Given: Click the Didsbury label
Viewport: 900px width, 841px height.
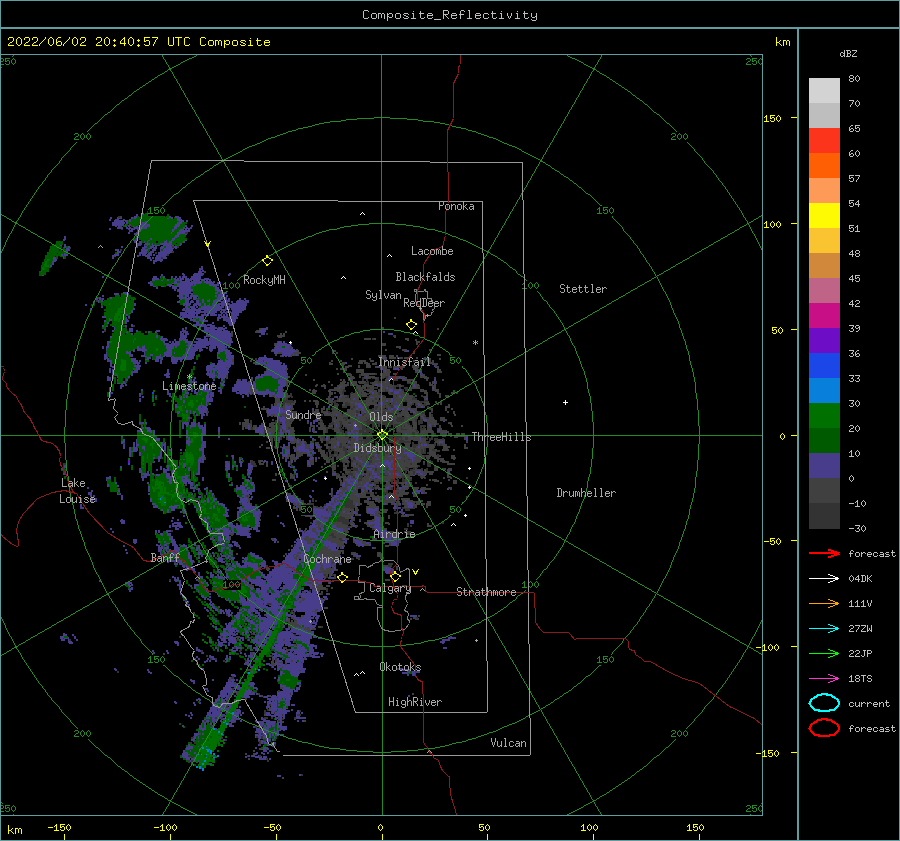Looking at the screenshot, I should 377,448.
